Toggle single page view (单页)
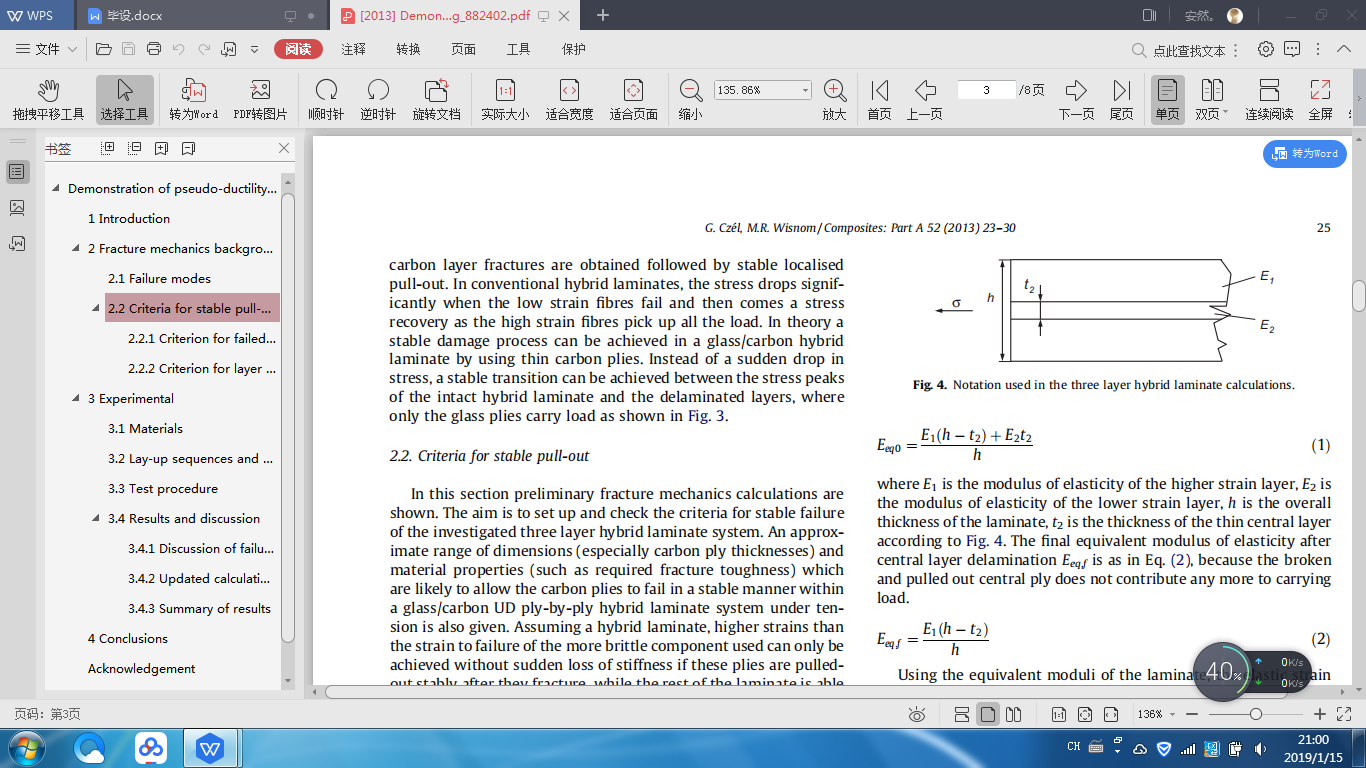The width and height of the screenshot is (1366, 768). tap(1167, 99)
